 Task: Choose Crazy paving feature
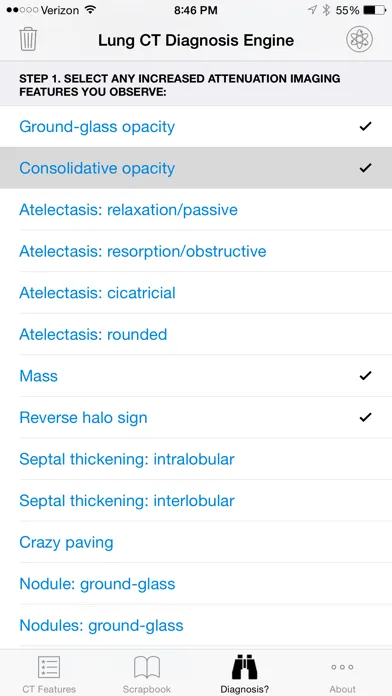click(196, 542)
